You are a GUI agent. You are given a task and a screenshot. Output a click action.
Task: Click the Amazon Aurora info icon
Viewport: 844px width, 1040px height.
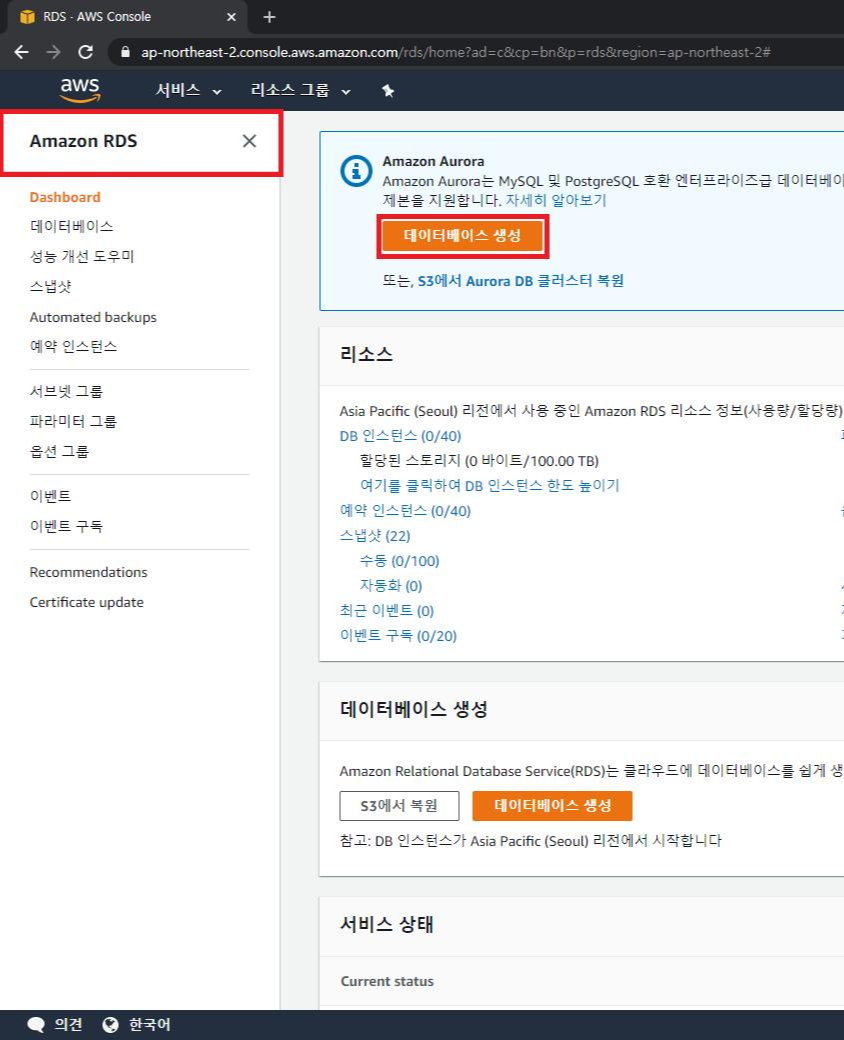(x=356, y=171)
